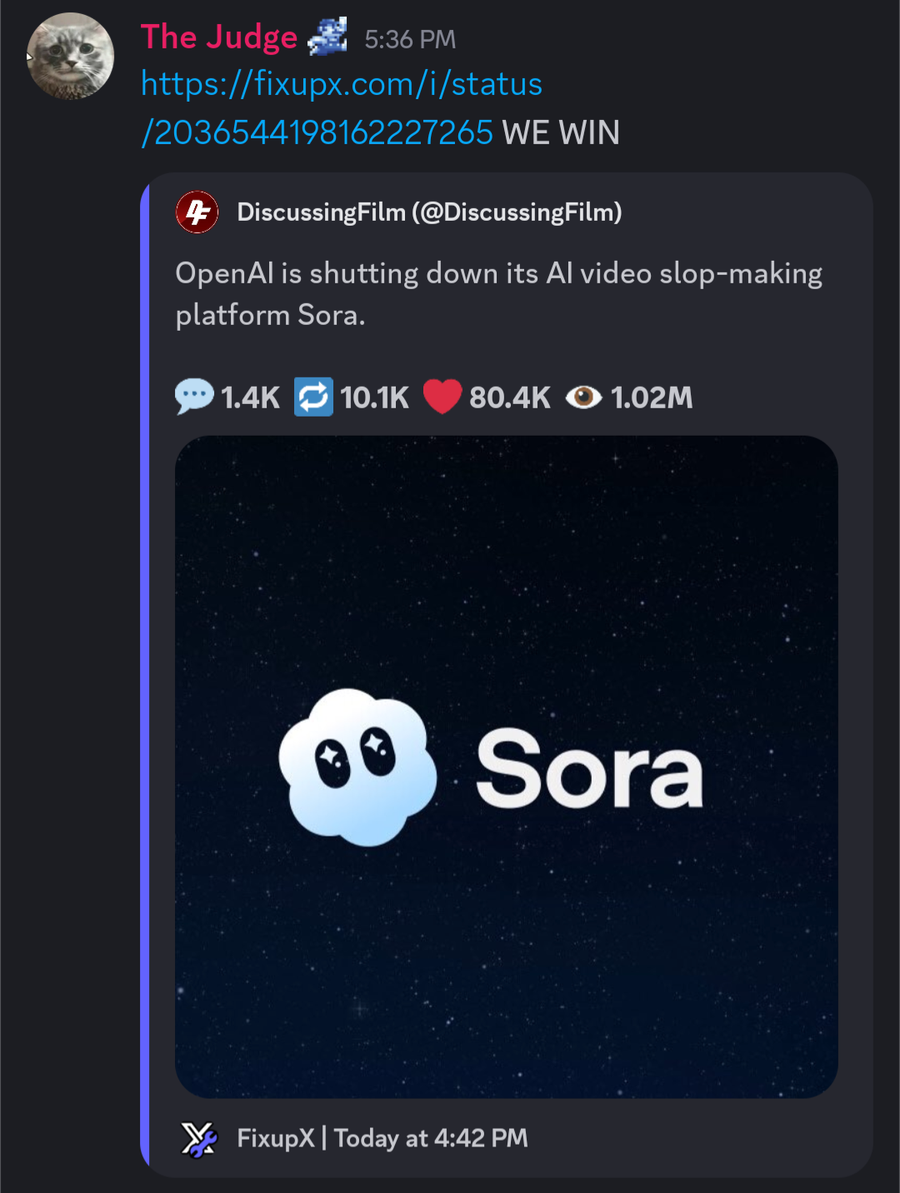Click the blue retweet arrows icon
Image resolution: width=900 pixels, height=1193 pixels.
[x=313, y=397]
